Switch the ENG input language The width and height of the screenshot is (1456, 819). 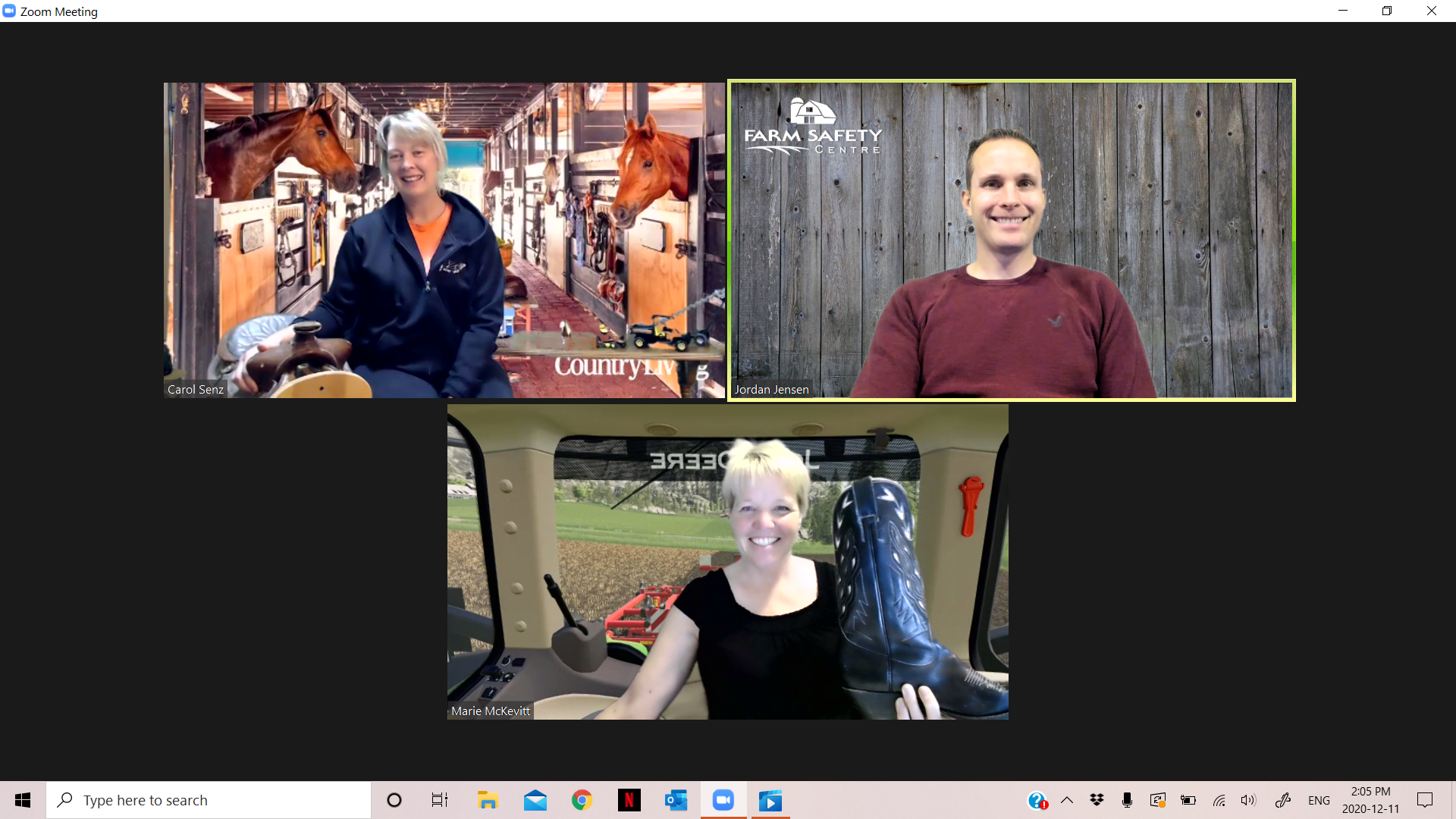[x=1319, y=800]
